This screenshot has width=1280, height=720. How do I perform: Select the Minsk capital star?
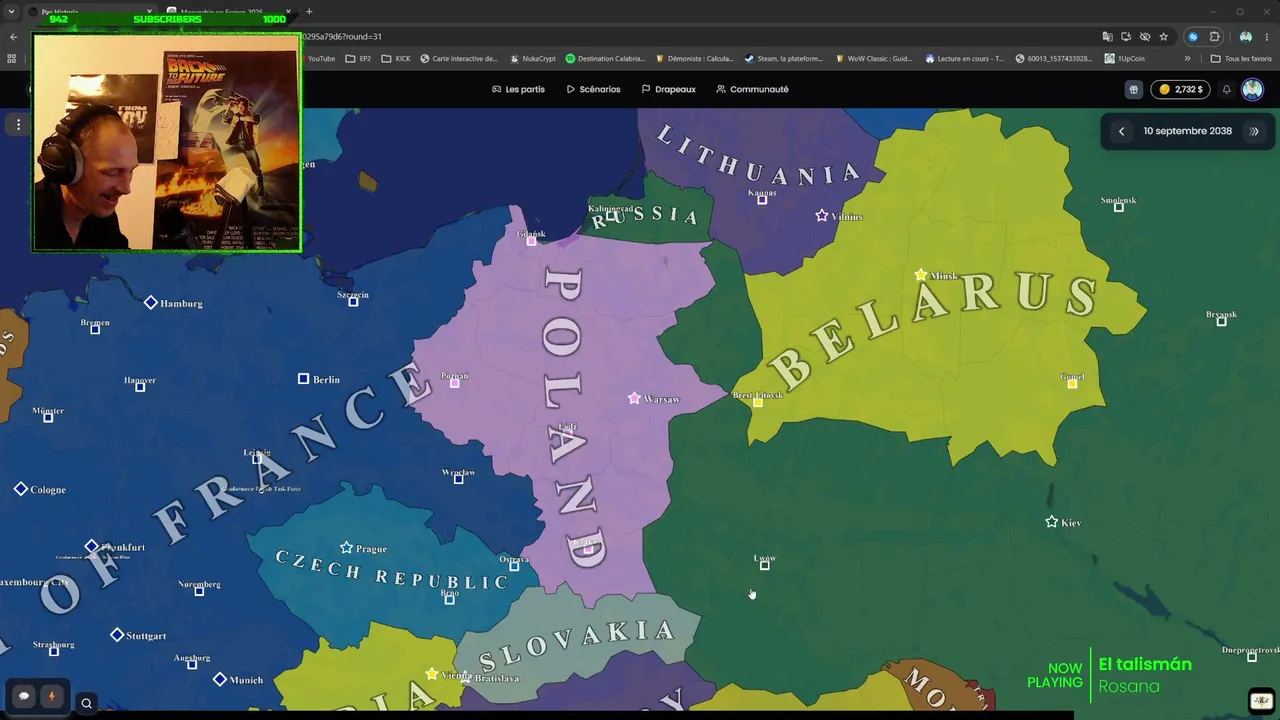tap(921, 275)
